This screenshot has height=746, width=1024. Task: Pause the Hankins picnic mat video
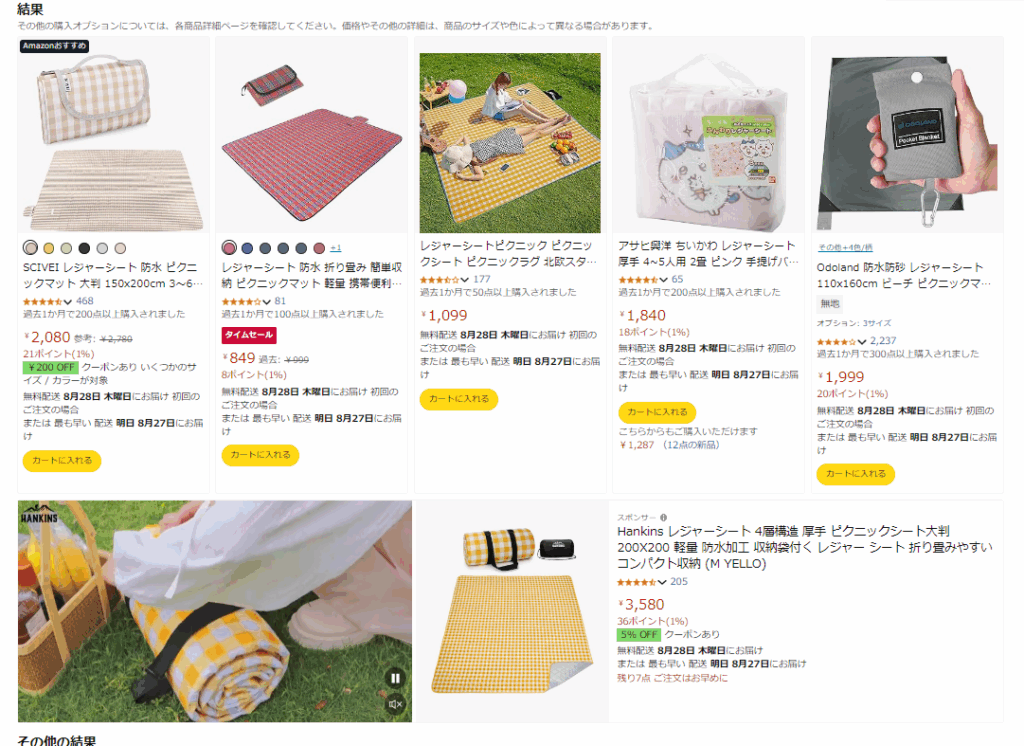point(395,678)
